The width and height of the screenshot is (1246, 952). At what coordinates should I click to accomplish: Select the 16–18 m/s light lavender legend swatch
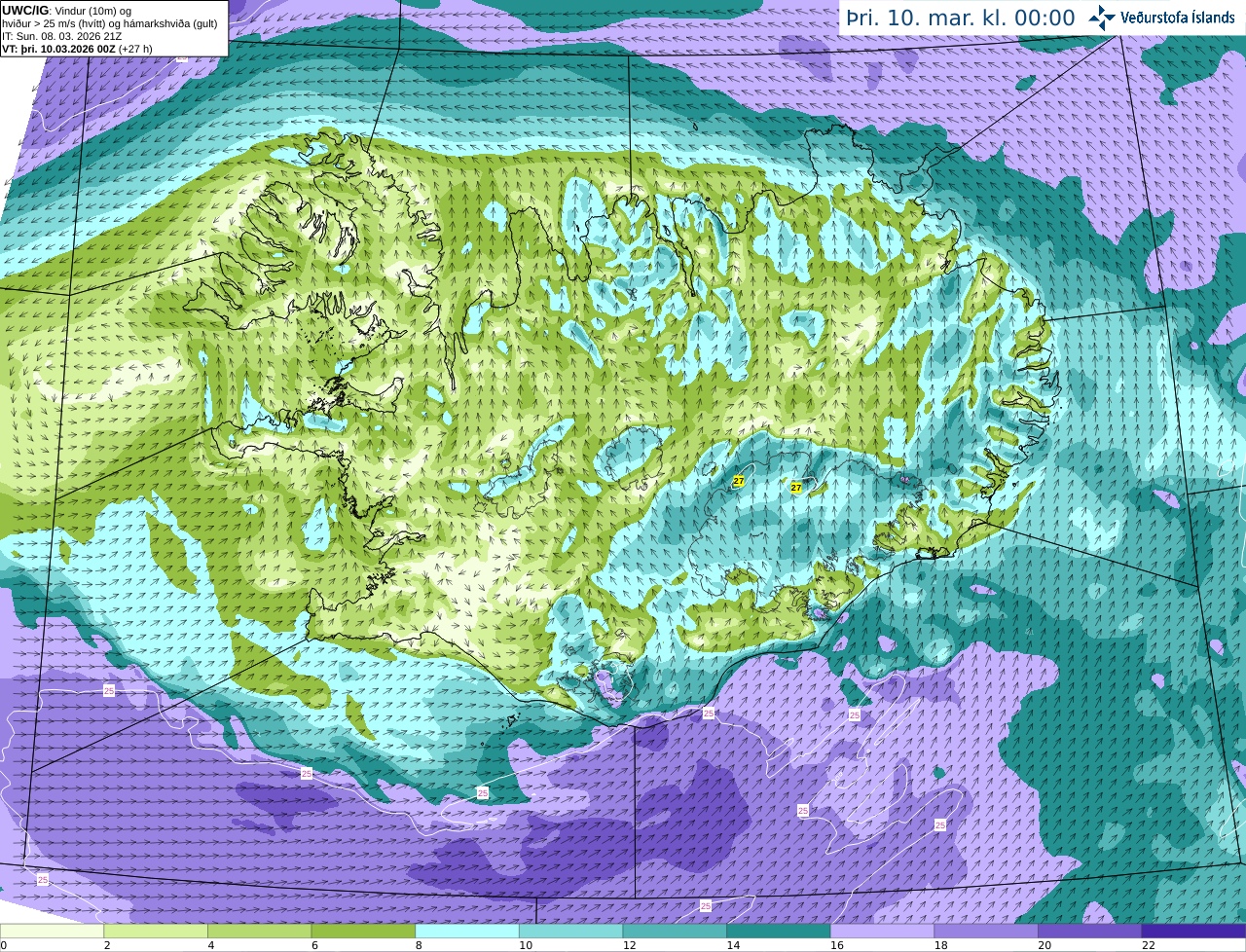coord(882,932)
